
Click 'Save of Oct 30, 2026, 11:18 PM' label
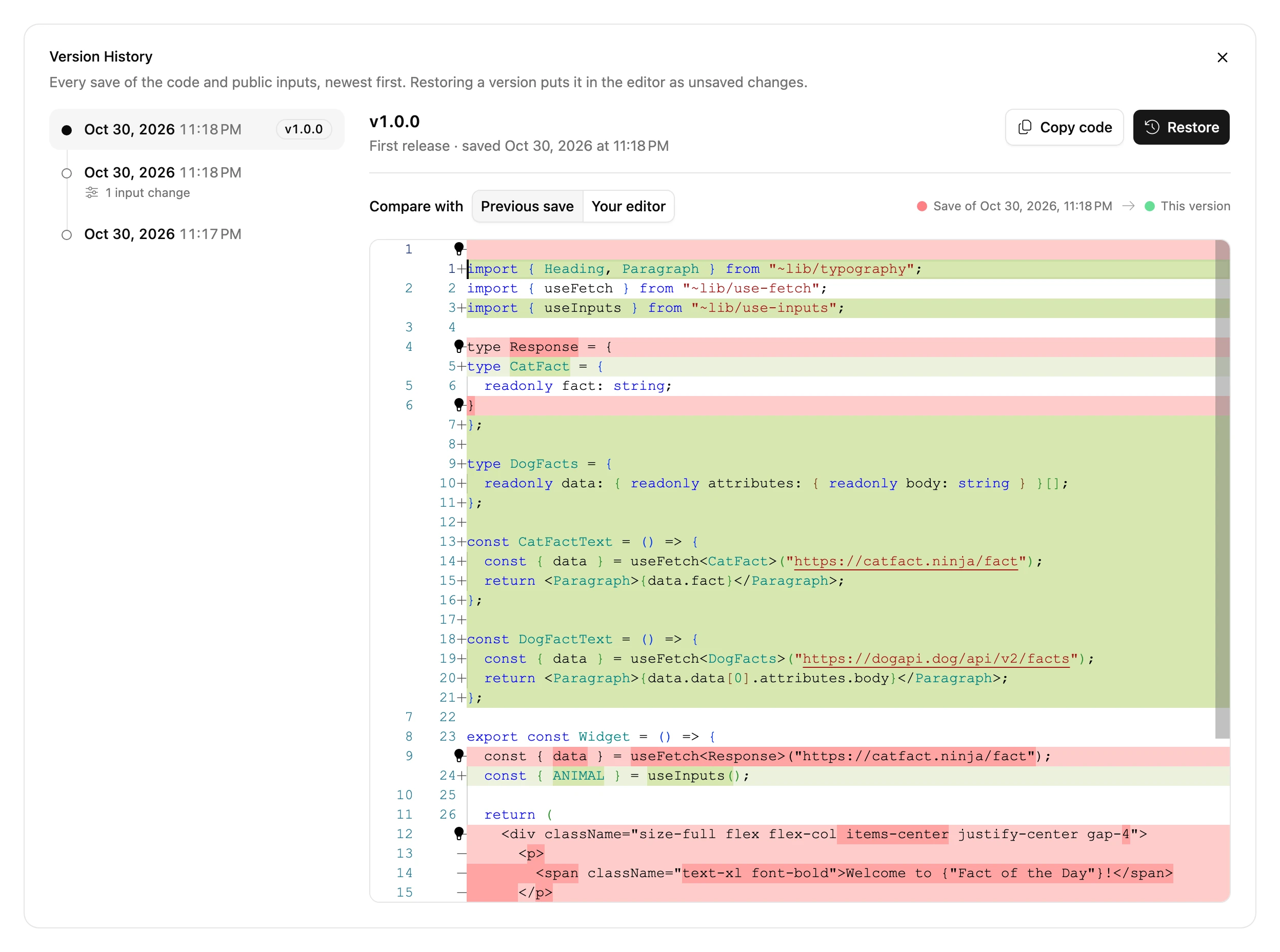1023,206
